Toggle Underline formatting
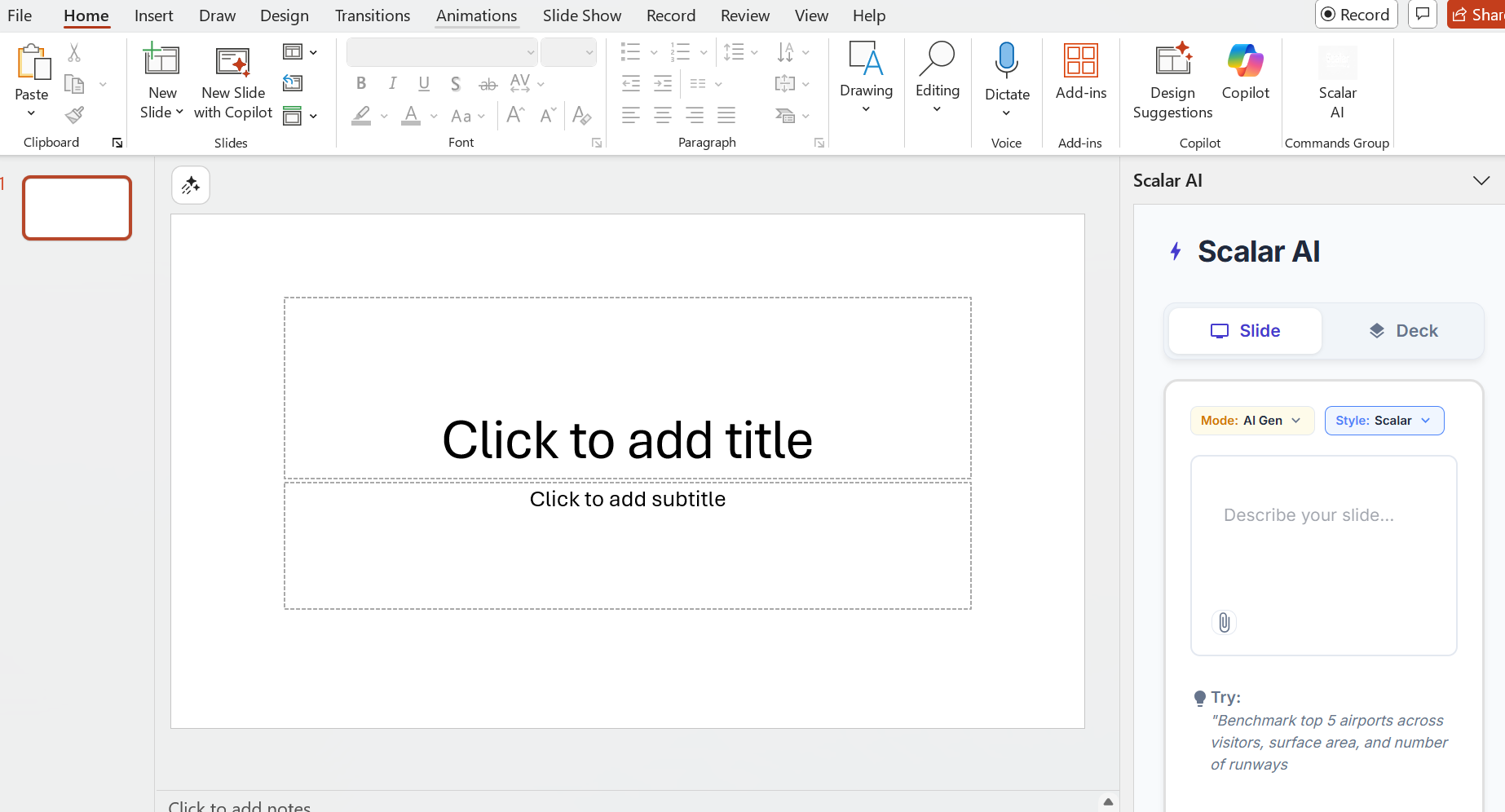Viewport: 1505px width, 812px height. 424,83
